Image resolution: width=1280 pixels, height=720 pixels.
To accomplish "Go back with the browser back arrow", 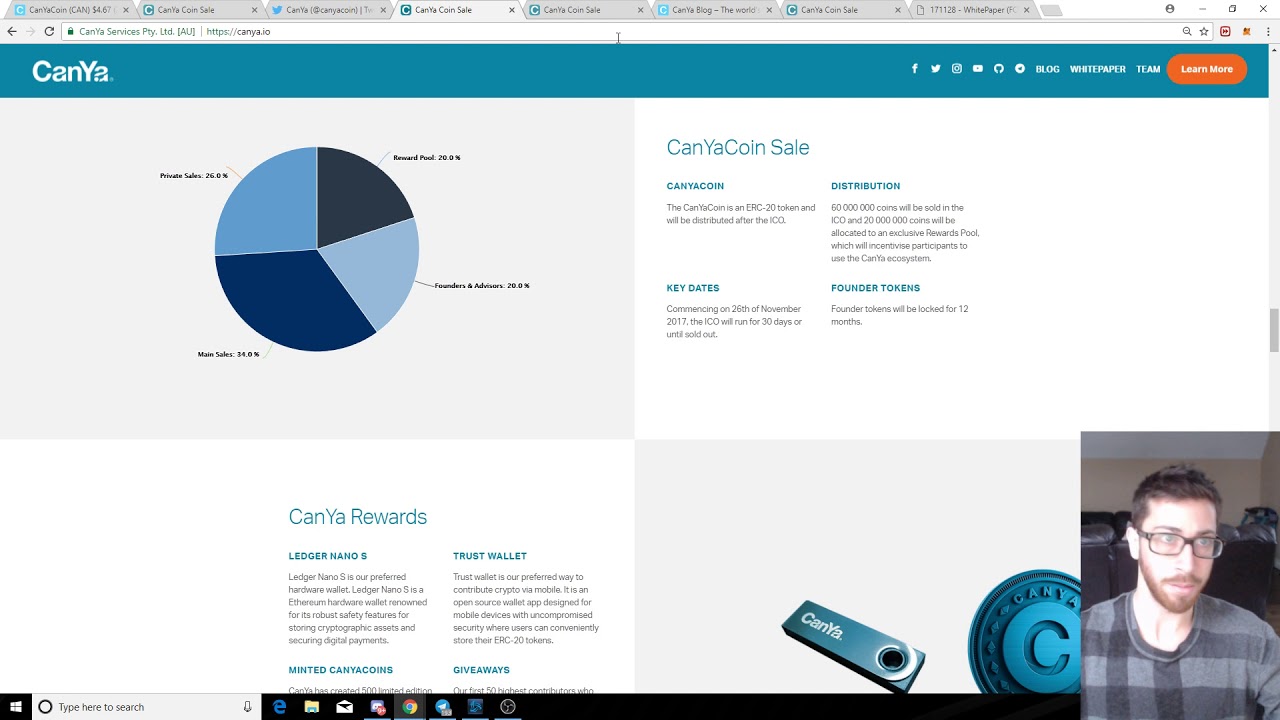I will (x=12, y=31).
